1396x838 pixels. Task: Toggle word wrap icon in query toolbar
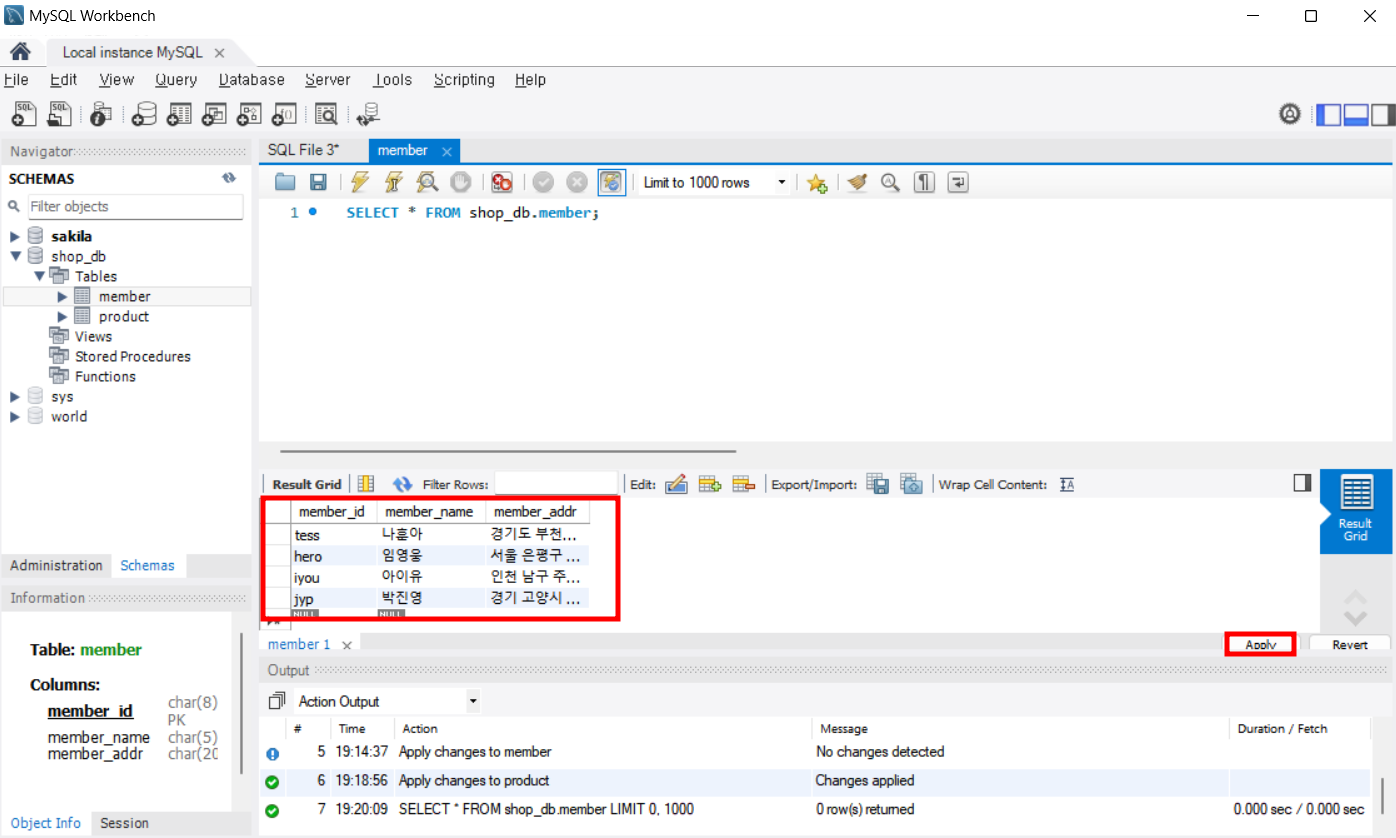pos(958,182)
